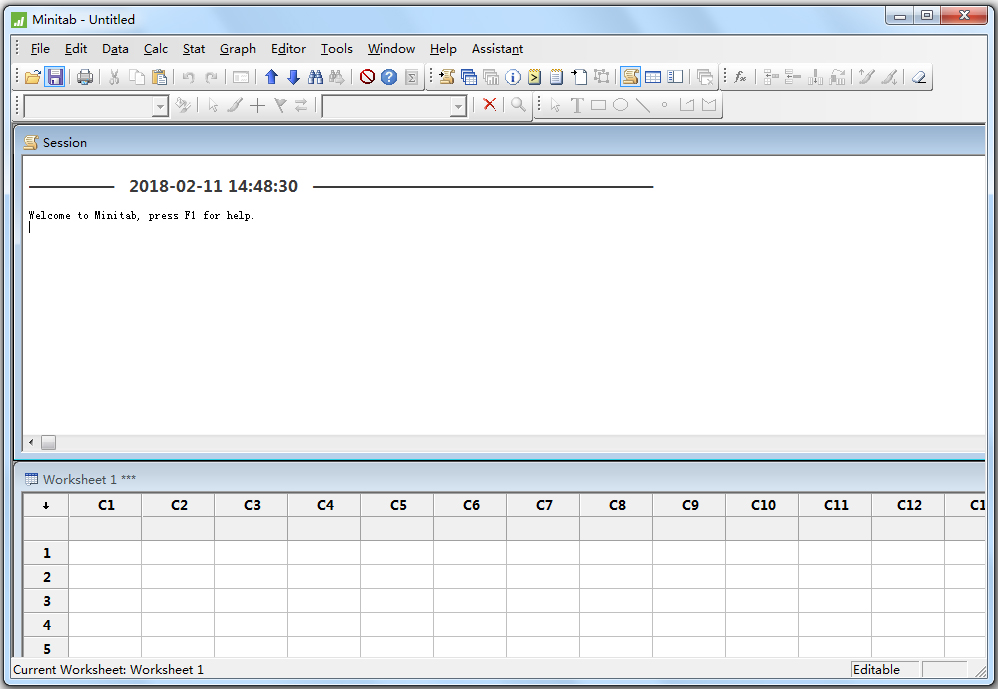
Task: Open the Graph menu
Action: click(x=238, y=48)
